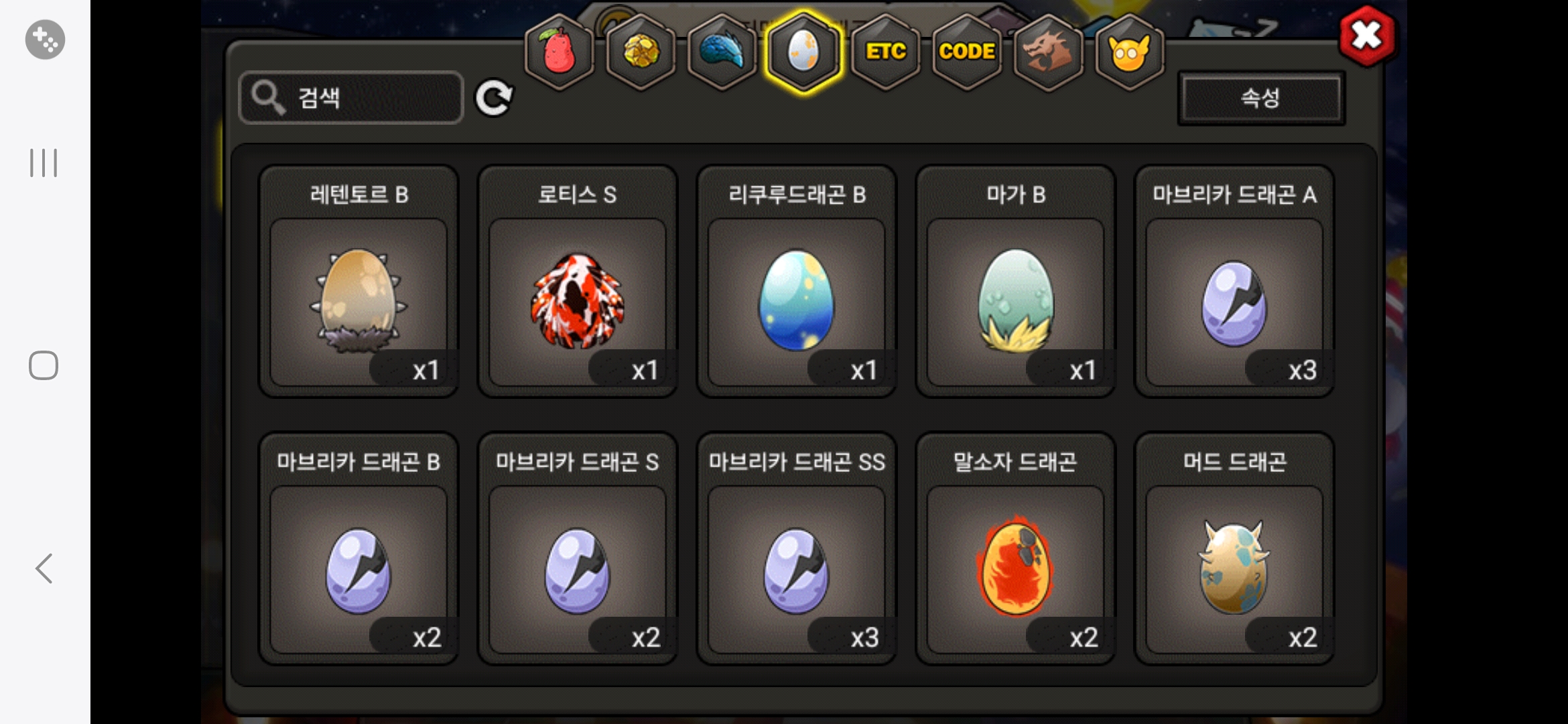Click the 속성 attribute filter button
The width and height of the screenshot is (1568, 724).
[1261, 99]
